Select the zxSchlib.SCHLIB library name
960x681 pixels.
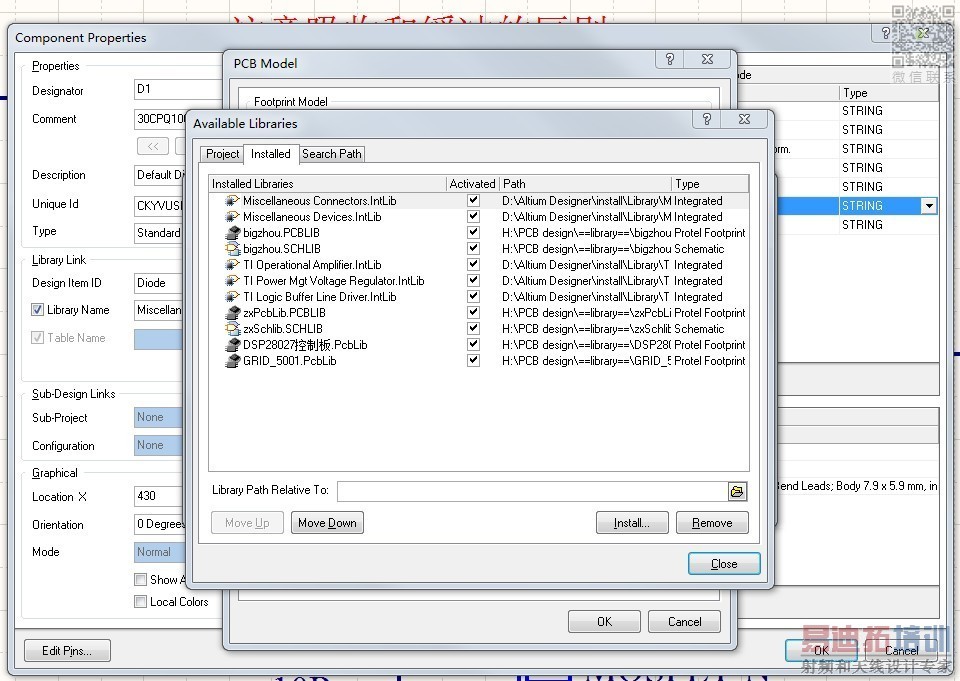pyautogui.click(x=283, y=329)
